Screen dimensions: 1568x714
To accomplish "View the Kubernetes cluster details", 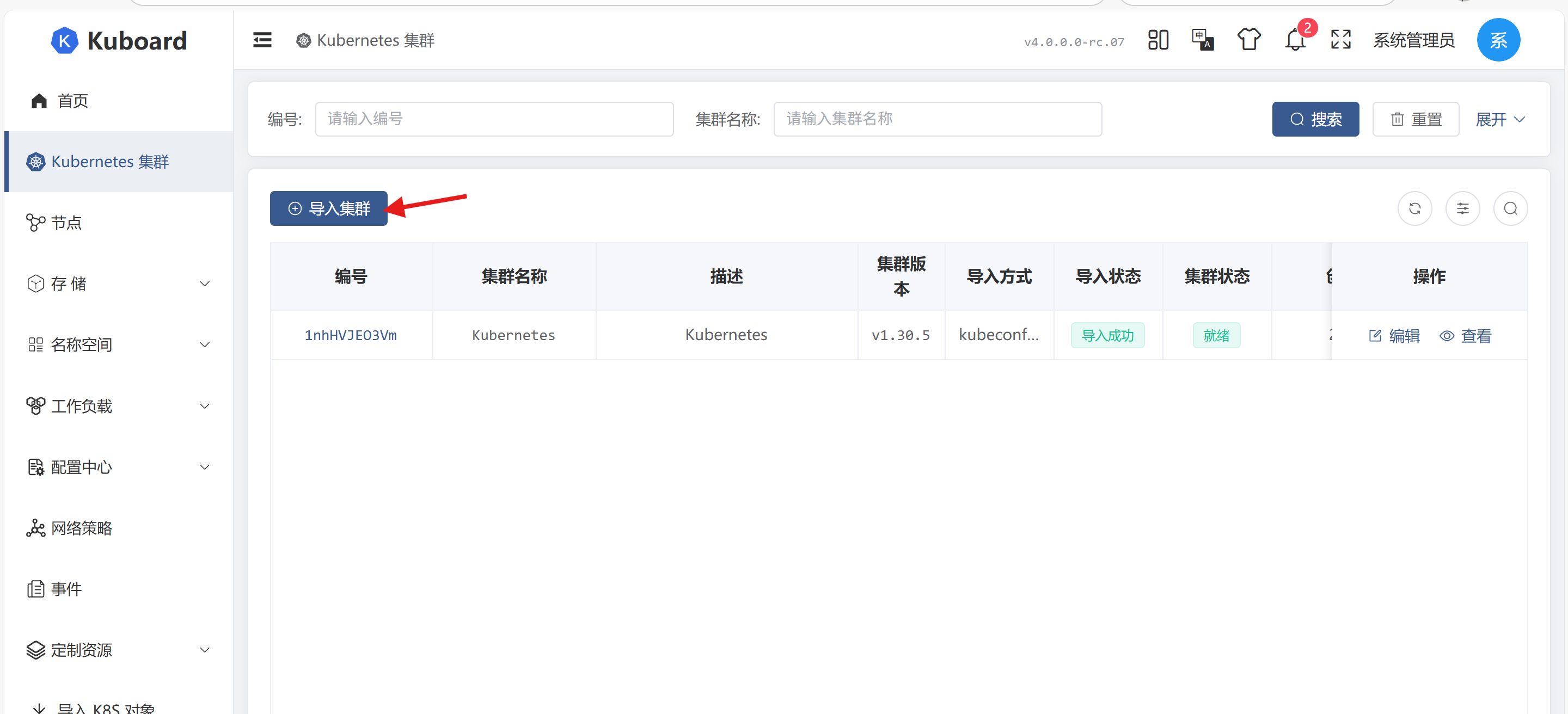I will tap(1465, 336).
